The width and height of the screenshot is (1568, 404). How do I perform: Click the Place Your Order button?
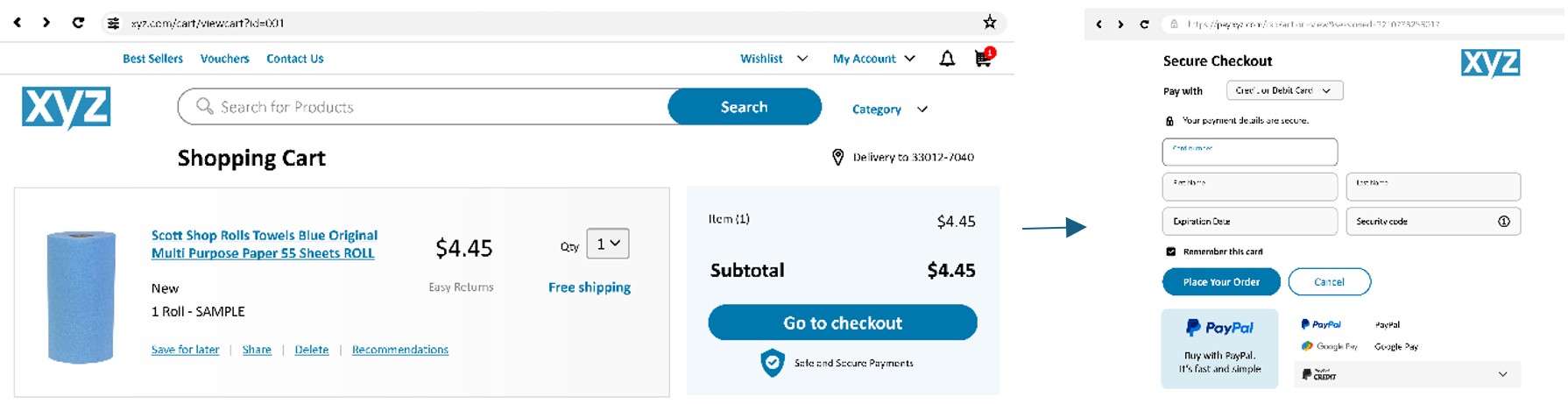(x=1221, y=282)
